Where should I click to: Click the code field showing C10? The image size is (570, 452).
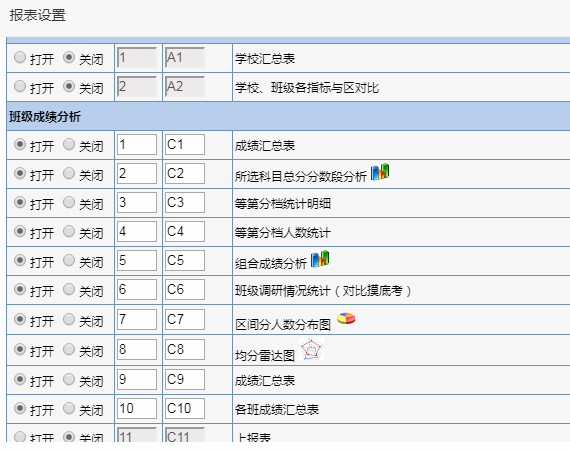point(185,408)
